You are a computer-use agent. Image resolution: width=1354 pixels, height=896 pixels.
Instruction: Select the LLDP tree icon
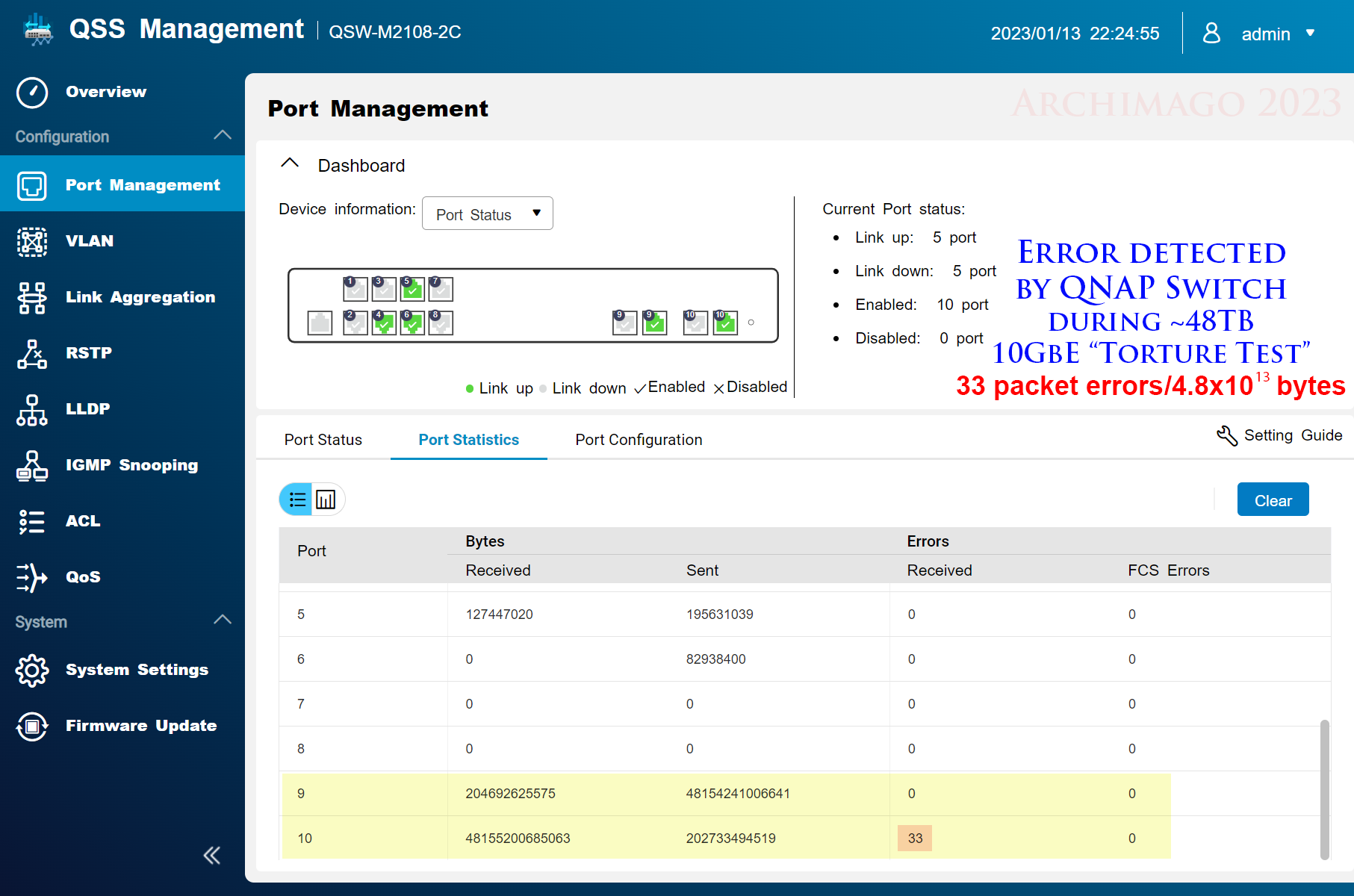32,410
